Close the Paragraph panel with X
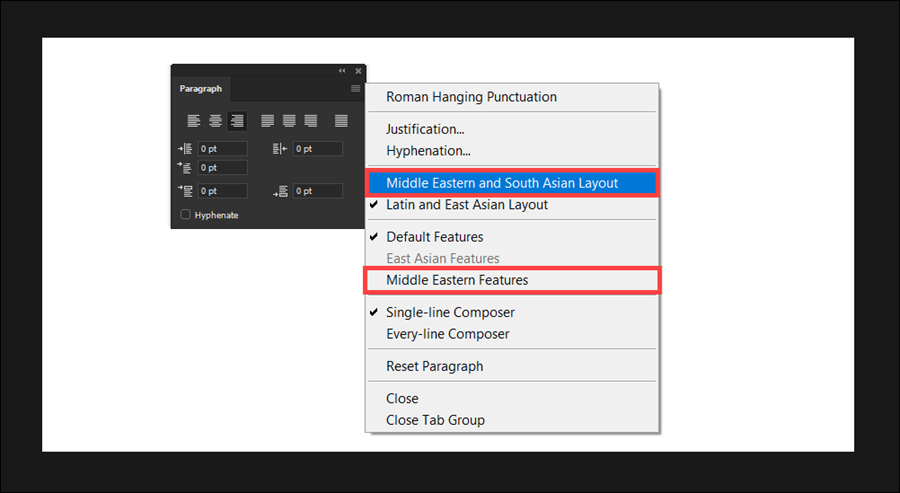 358,71
